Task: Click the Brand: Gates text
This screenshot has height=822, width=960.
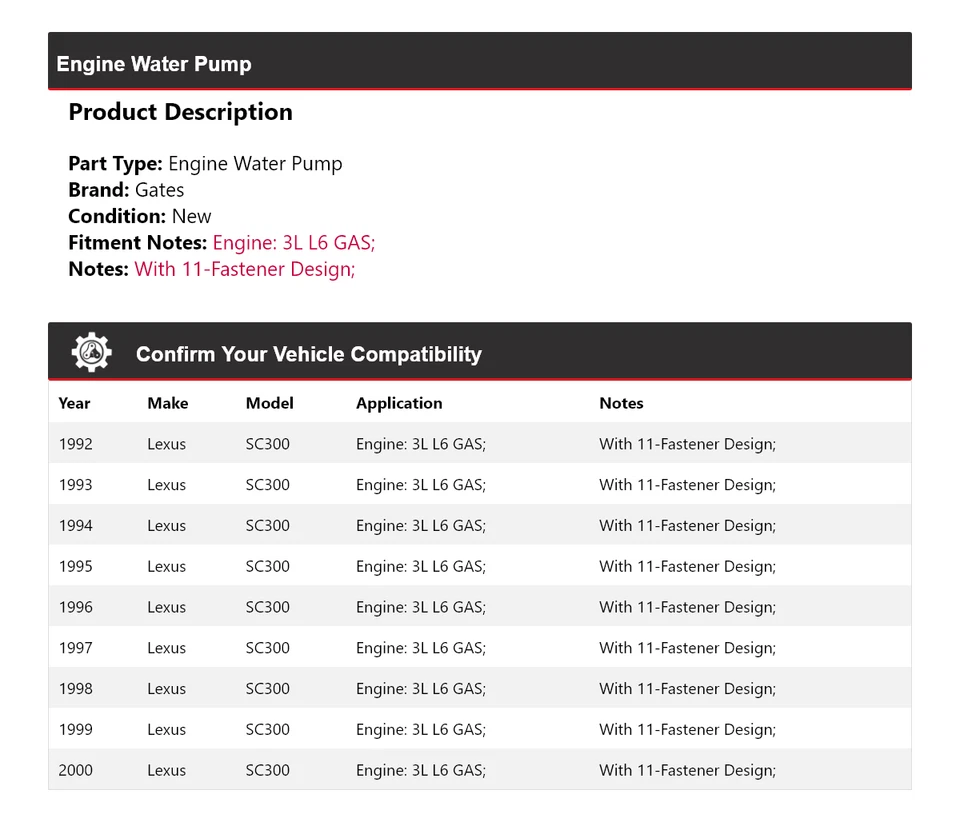Action: [126, 190]
